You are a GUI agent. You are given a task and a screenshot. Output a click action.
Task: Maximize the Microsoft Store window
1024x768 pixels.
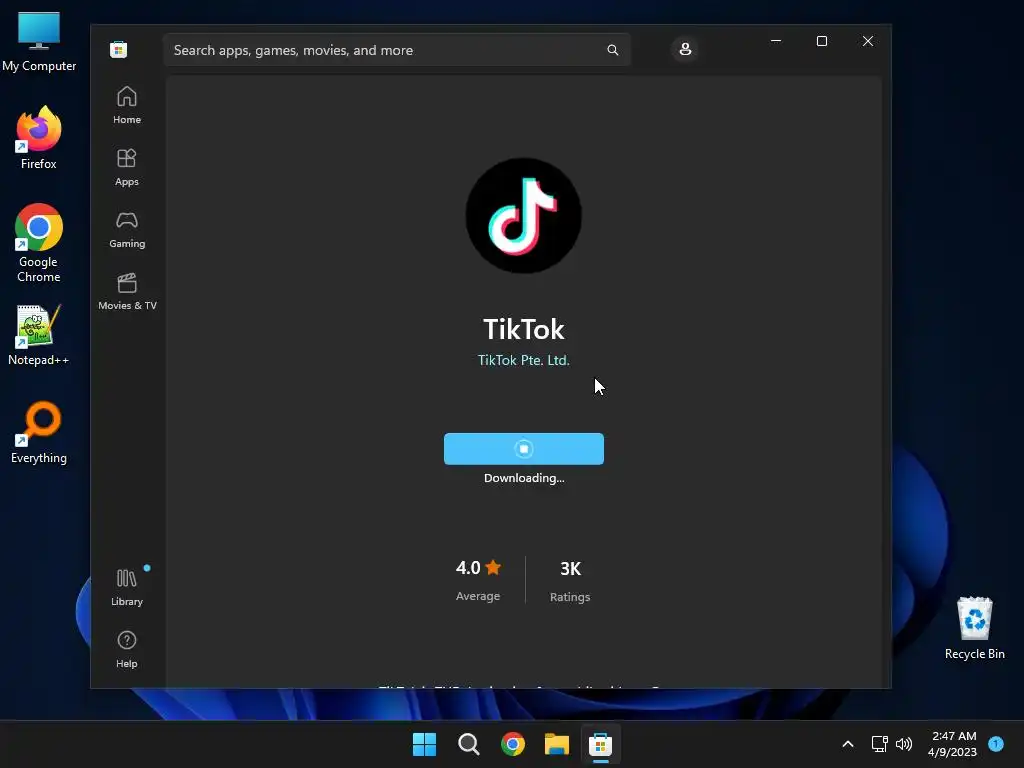(x=822, y=41)
